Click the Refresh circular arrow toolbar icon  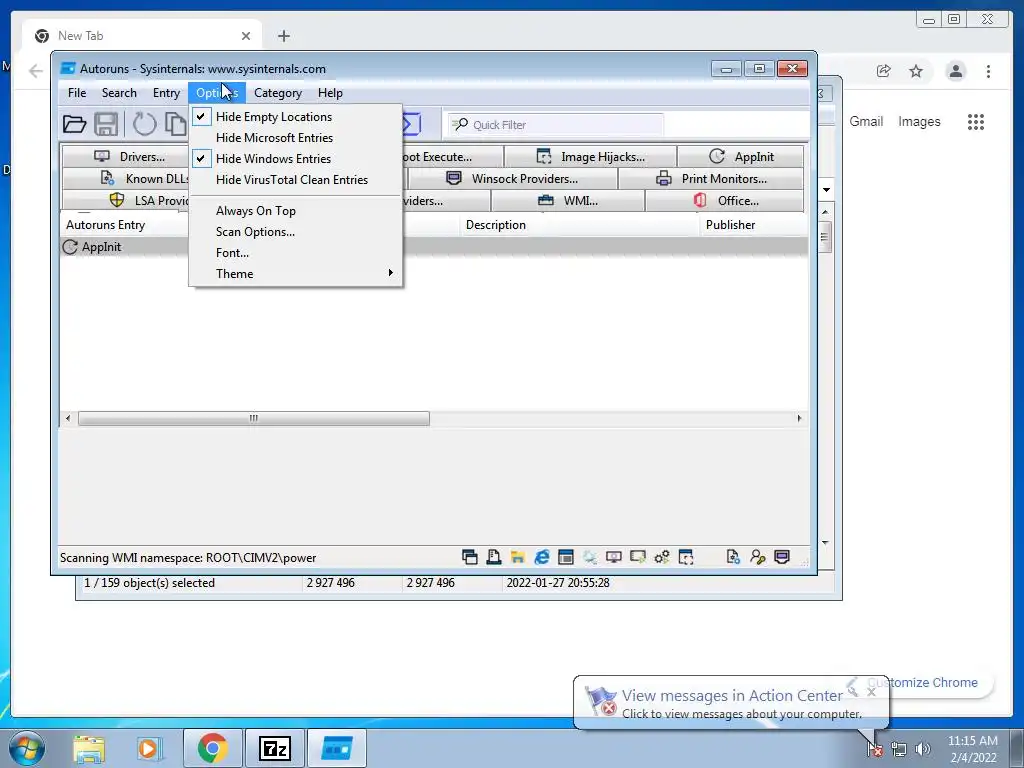[144, 124]
